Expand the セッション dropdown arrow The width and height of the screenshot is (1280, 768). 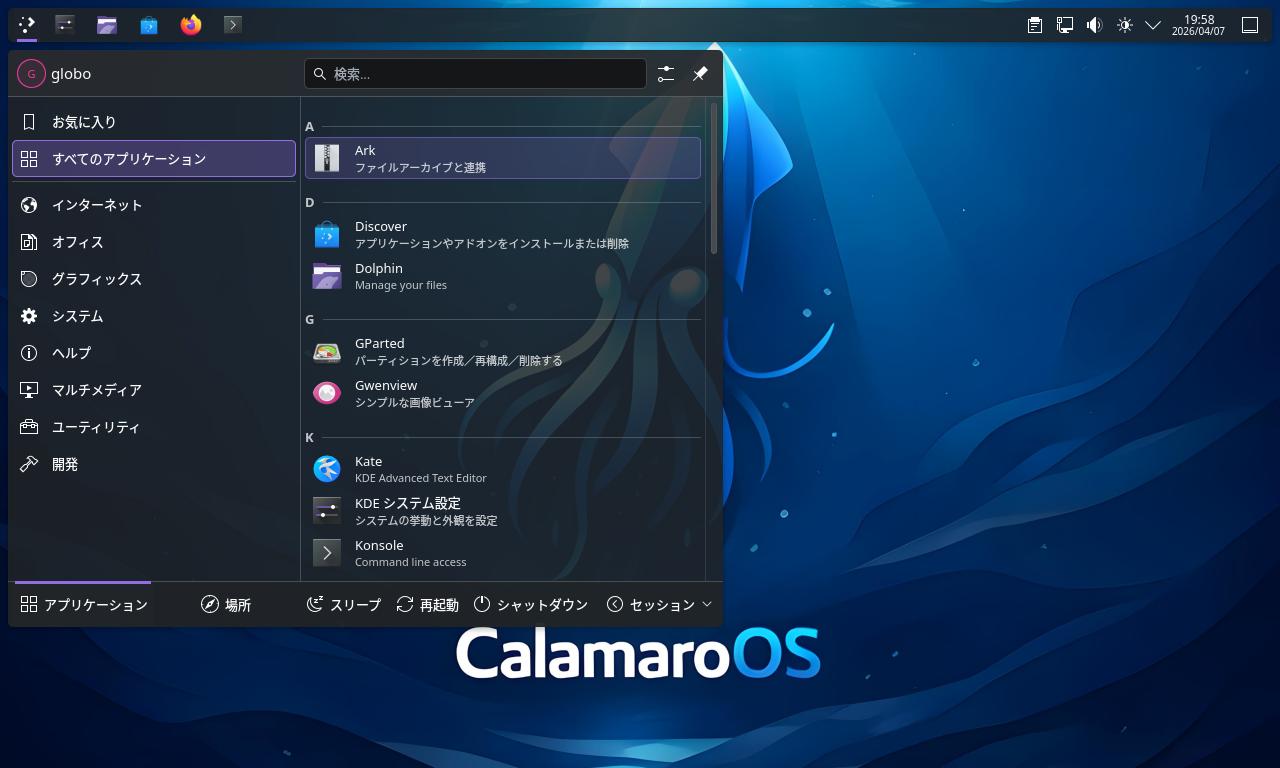707,604
